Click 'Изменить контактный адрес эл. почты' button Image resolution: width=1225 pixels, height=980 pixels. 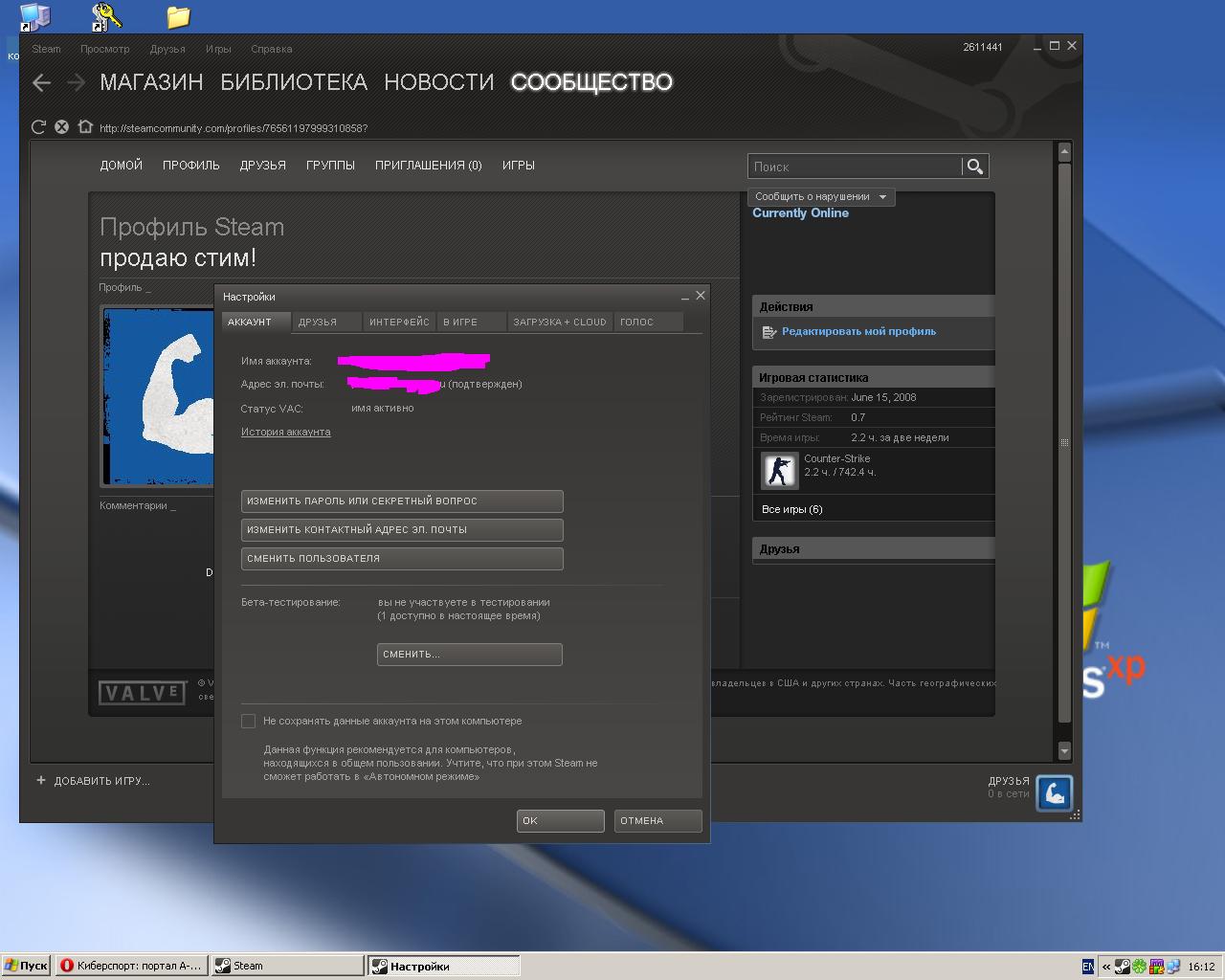pyautogui.click(x=402, y=530)
